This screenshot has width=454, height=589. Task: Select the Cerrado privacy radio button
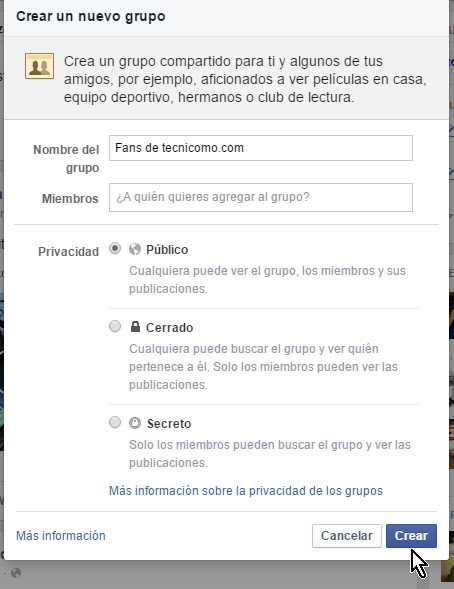click(115, 326)
